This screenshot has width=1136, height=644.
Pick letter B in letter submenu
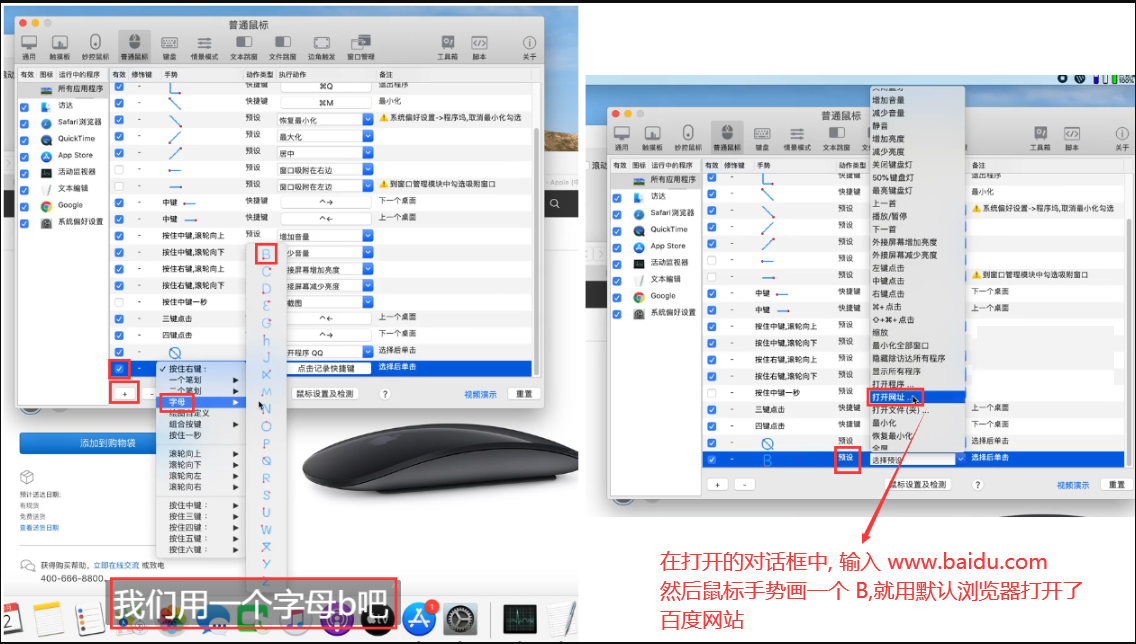tap(266, 254)
